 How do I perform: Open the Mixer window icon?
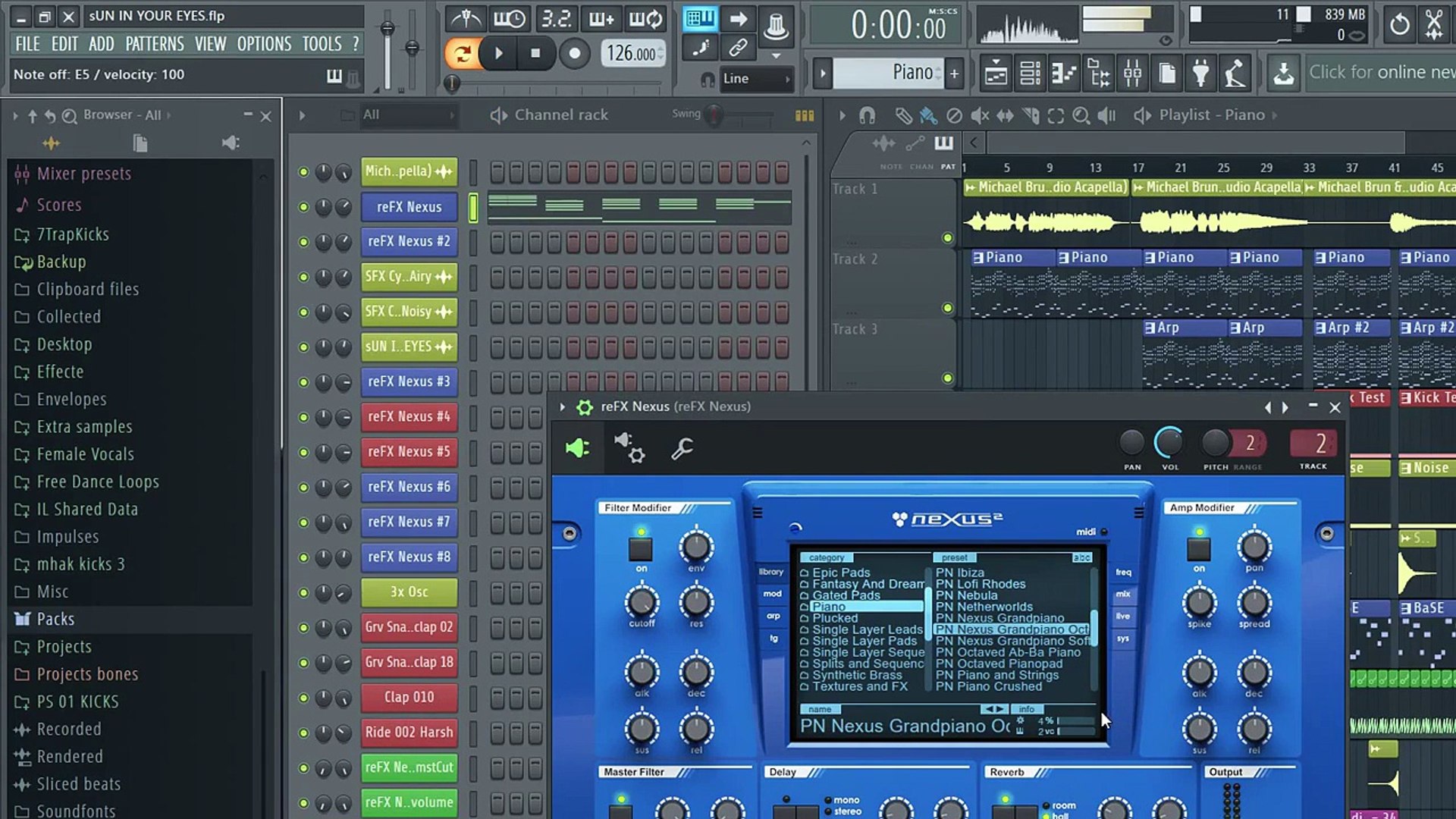(1132, 74)
